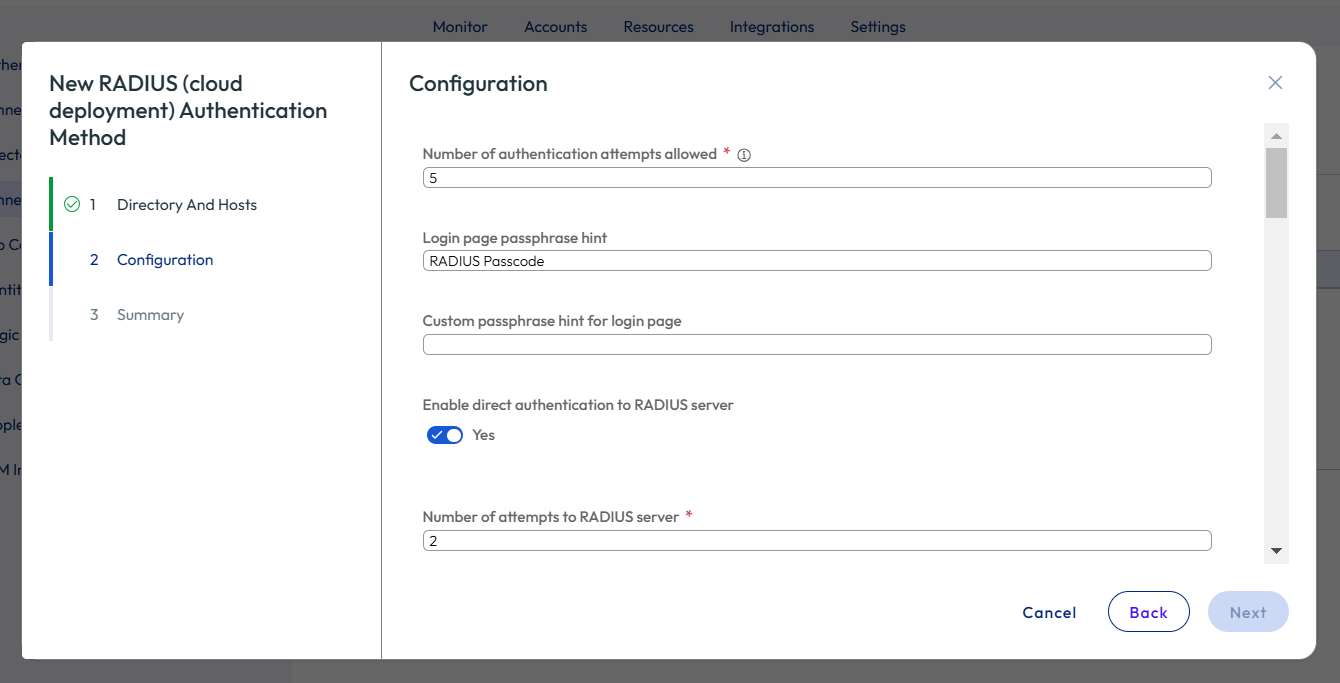Click the Login page passphrase hint field
This screenshot has width=1340, height=683.
click(x=817, y=261)
